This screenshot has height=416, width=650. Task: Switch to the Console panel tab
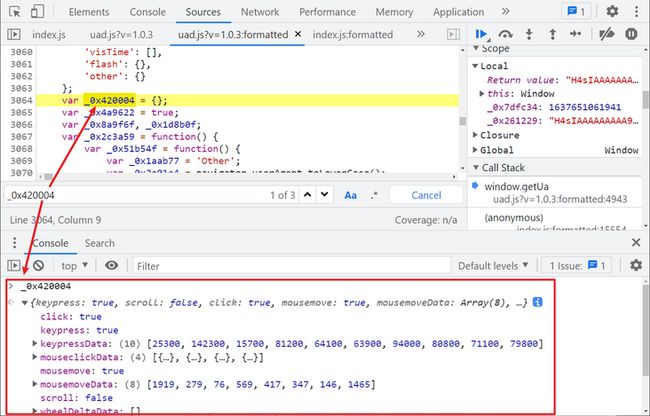pos(148,12)
